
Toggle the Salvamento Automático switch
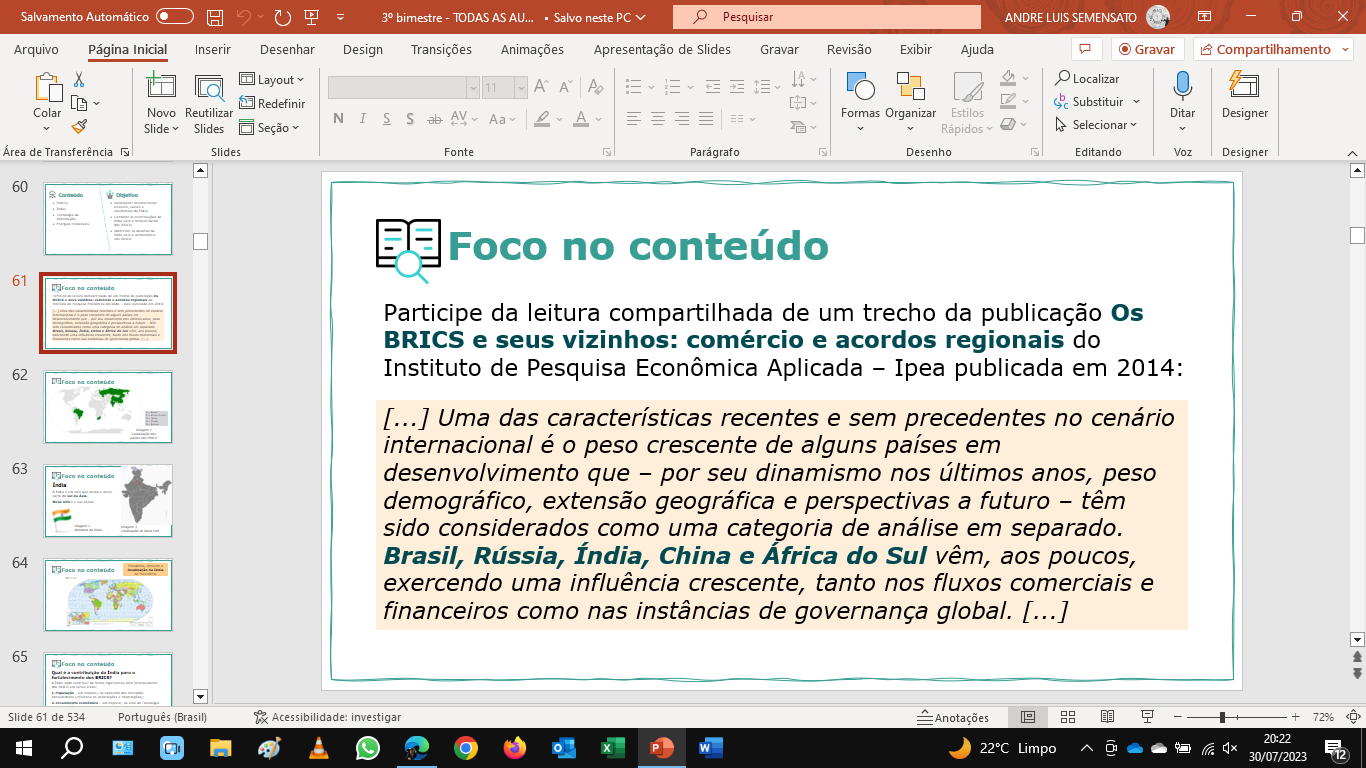[175, 17]
